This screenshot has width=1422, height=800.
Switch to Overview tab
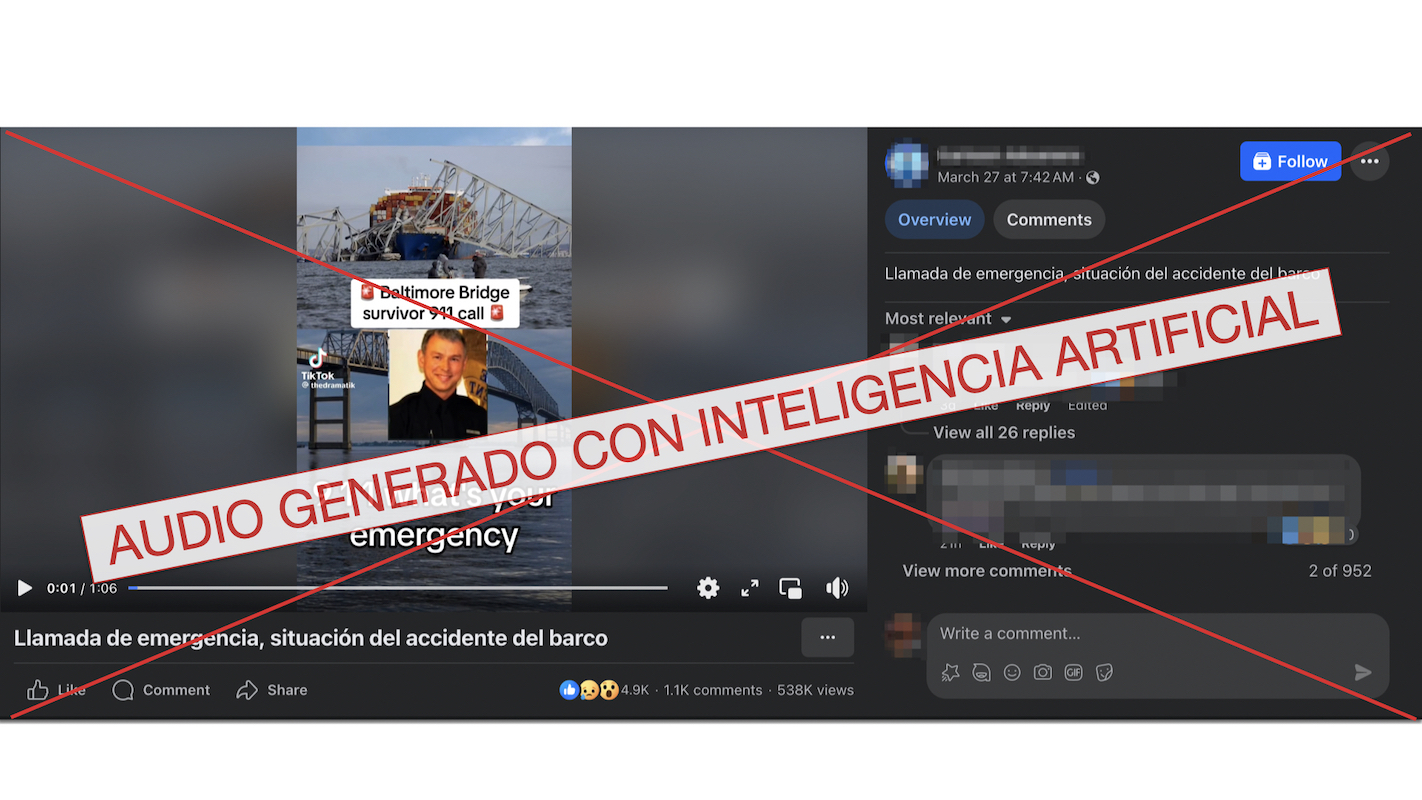pyautogui.click(x=934, y=220)
